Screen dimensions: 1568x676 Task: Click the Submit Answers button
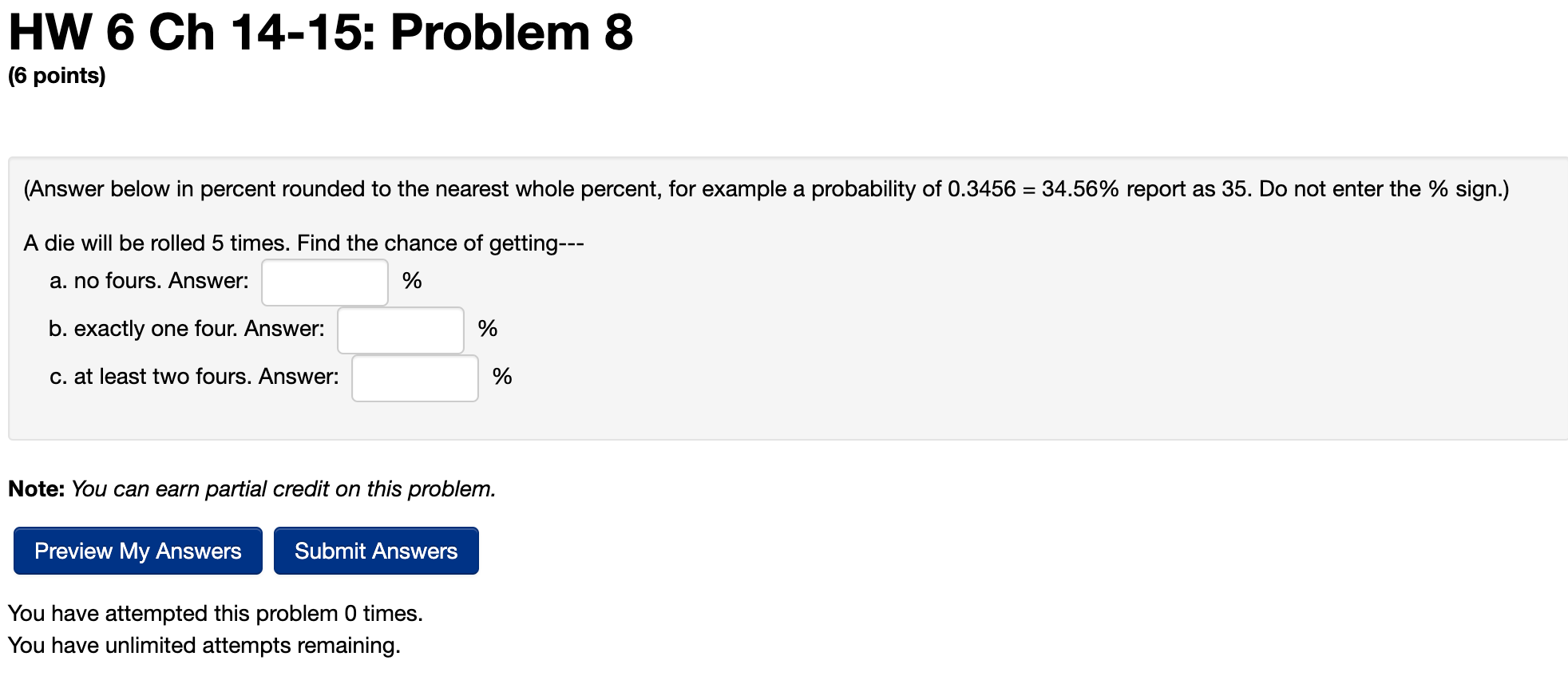click(x=375, y=551)
